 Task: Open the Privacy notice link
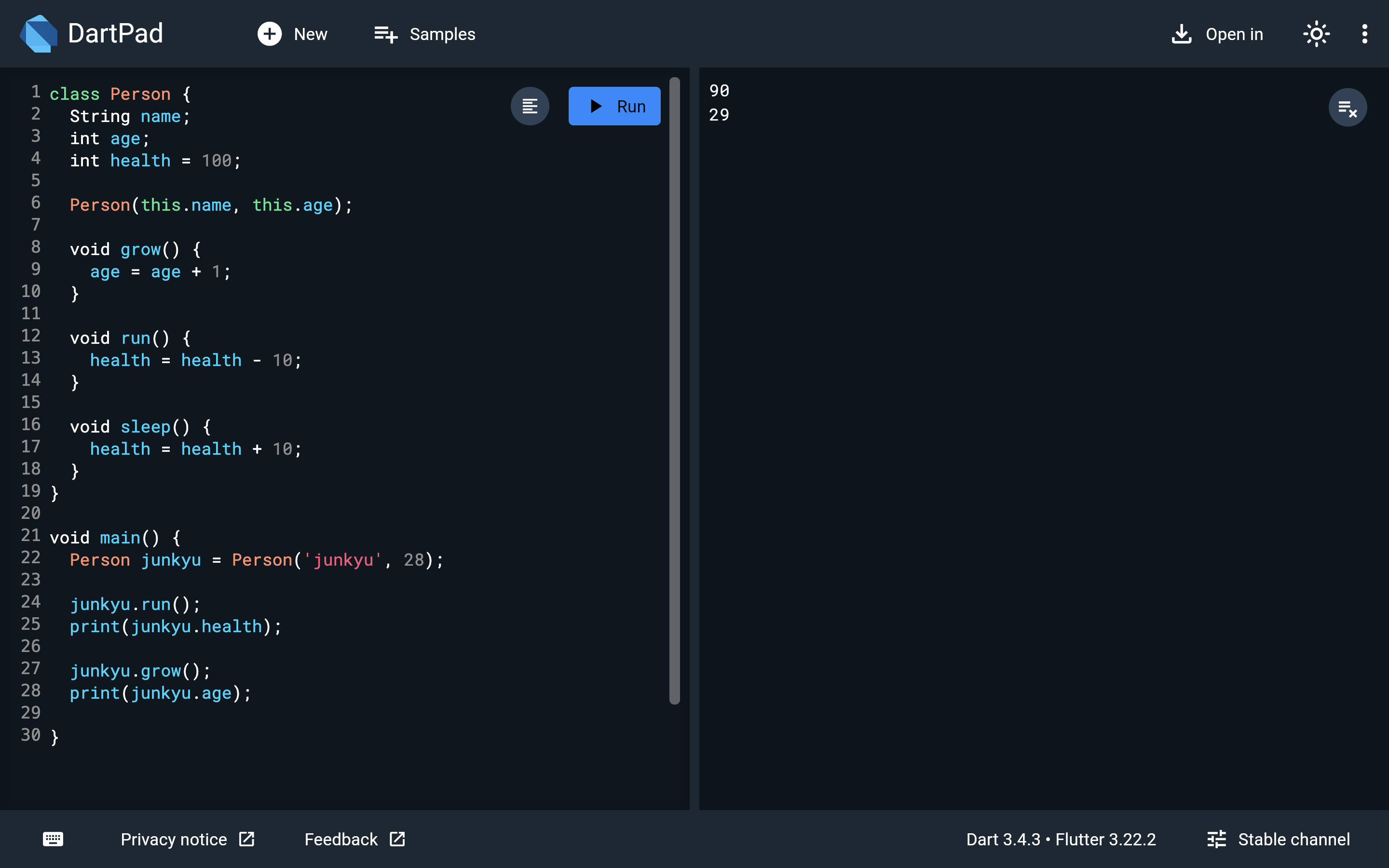(187, 839)
